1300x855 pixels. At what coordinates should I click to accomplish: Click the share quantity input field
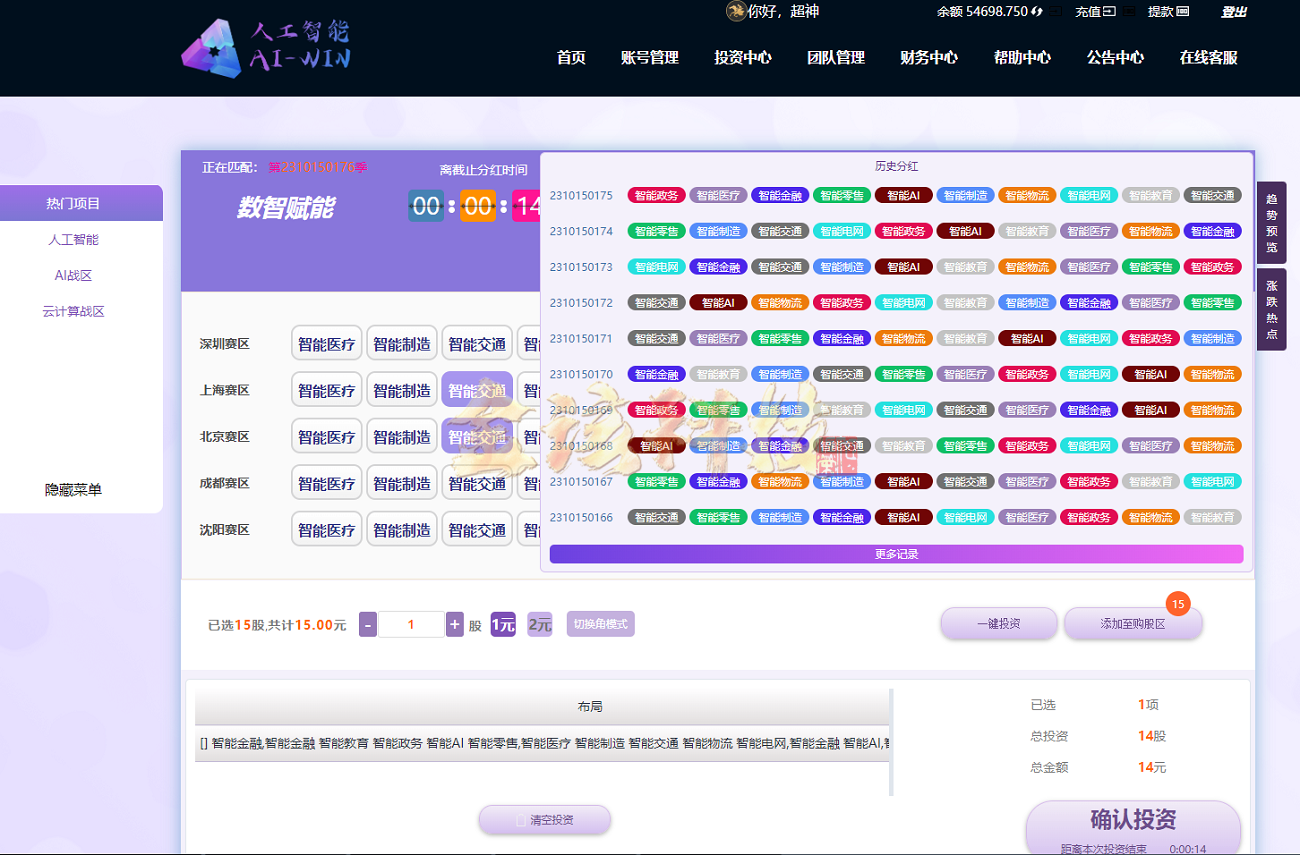tap(409, 623)
